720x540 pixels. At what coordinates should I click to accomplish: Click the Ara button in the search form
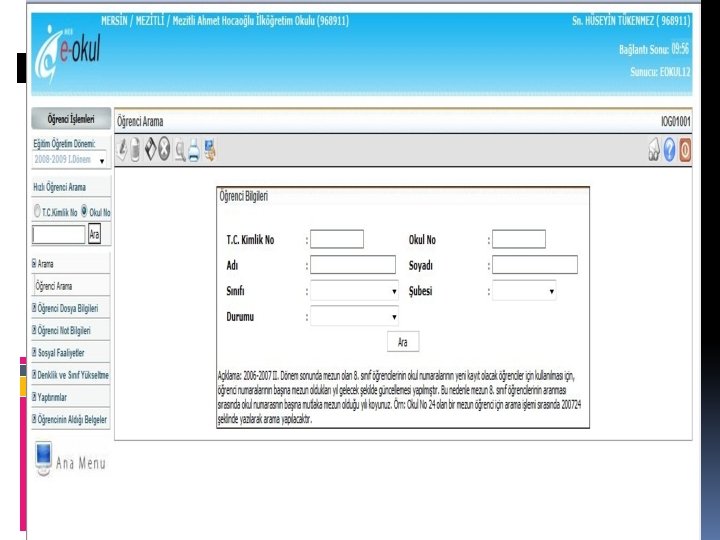click(x=403, y=342)
